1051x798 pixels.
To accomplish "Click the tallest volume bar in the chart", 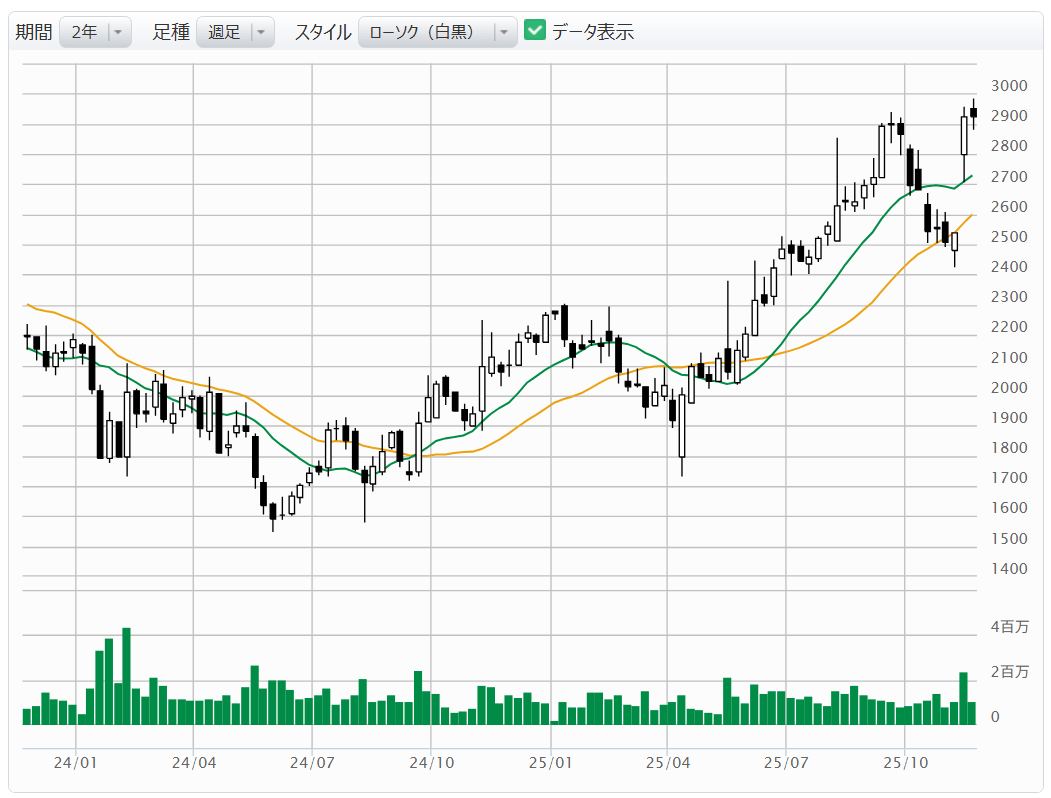I will (127, 676).
